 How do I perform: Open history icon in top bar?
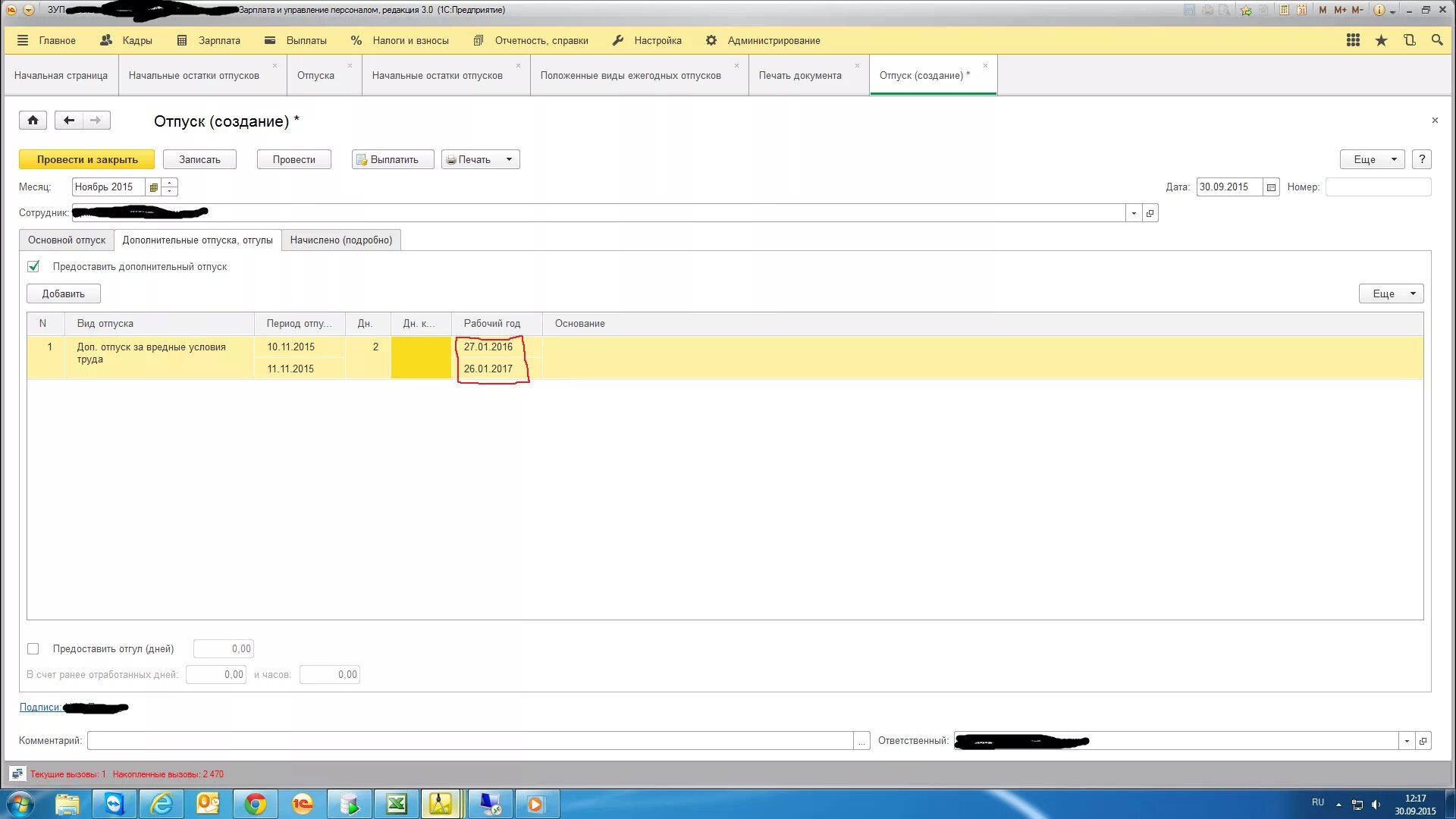[1409, 40]
